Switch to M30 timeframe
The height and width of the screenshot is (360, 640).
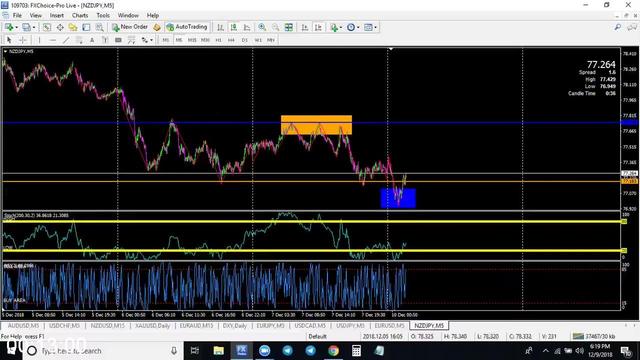point(205,40)
